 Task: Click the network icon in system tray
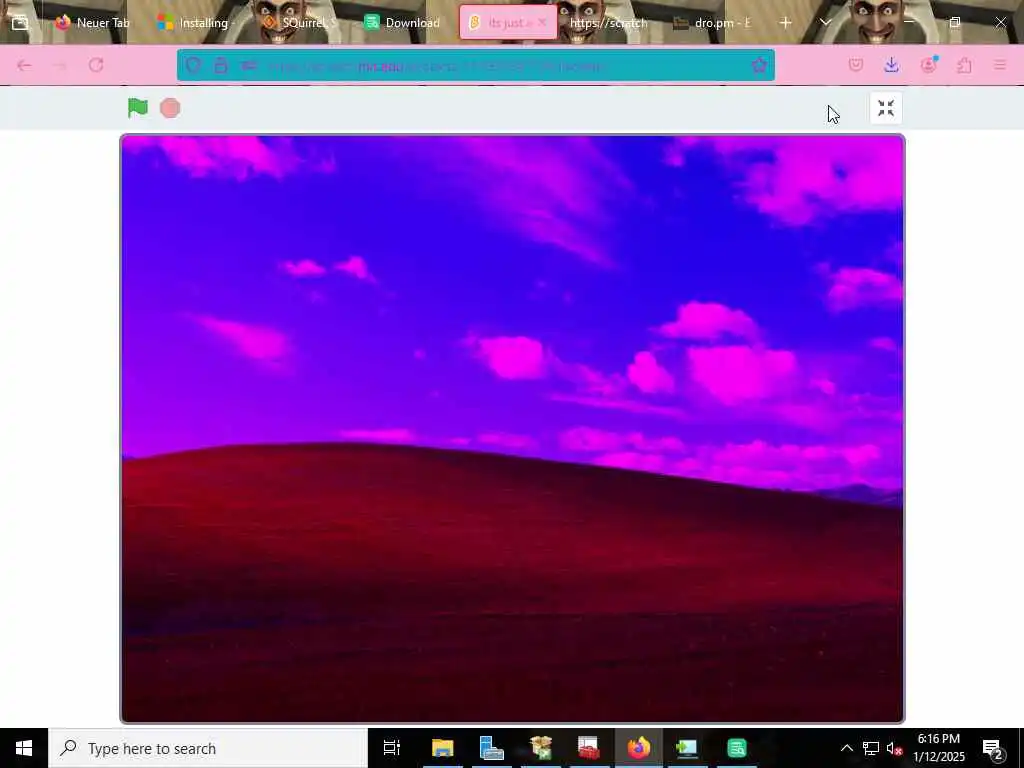[x=871, y=748]
